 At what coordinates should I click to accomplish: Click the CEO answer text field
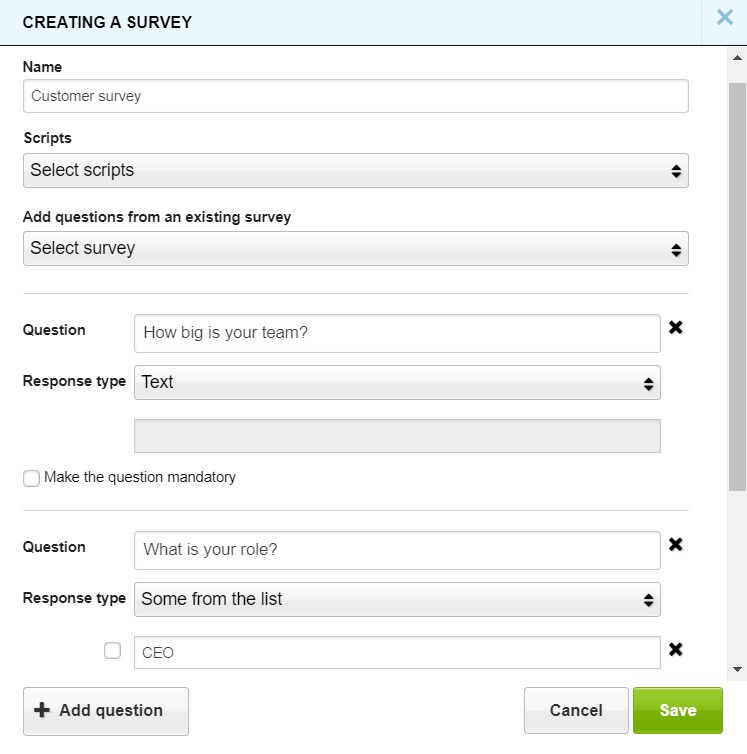(396, 653)
